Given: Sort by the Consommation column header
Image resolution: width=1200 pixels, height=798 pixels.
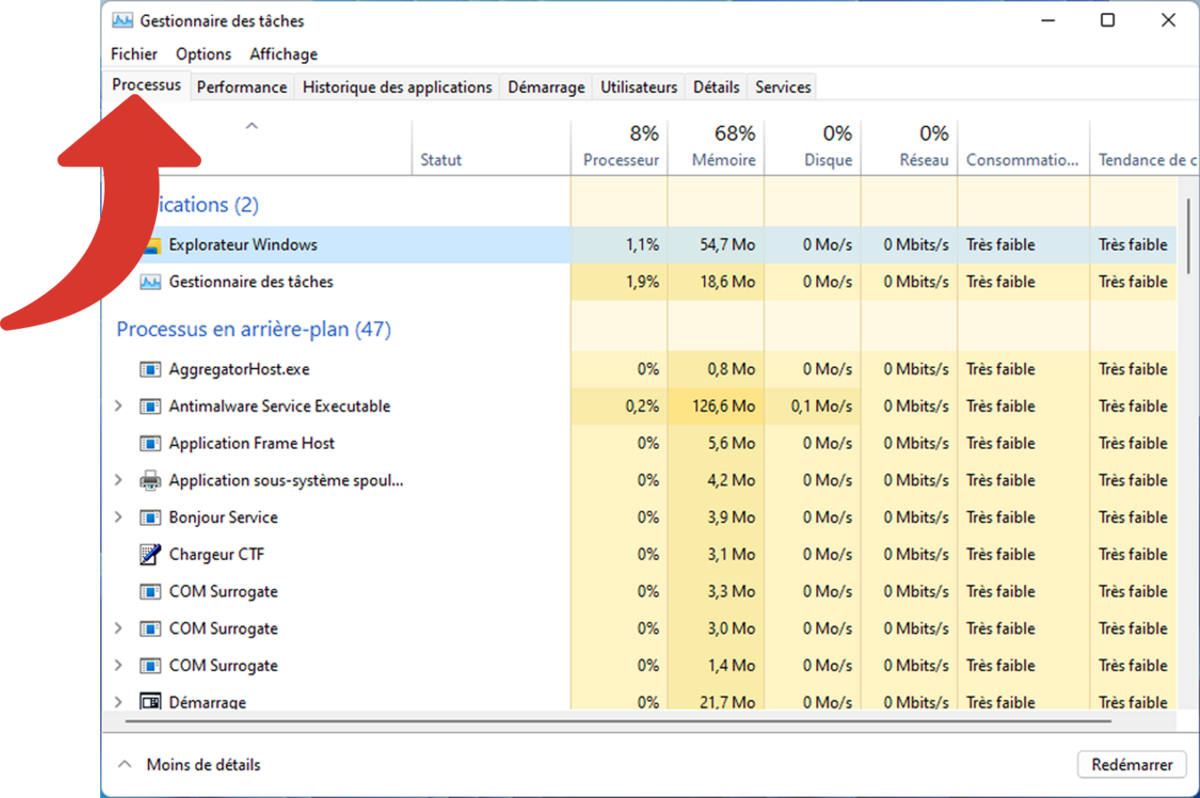Looking at the screenshot, I should point(1023,147).
